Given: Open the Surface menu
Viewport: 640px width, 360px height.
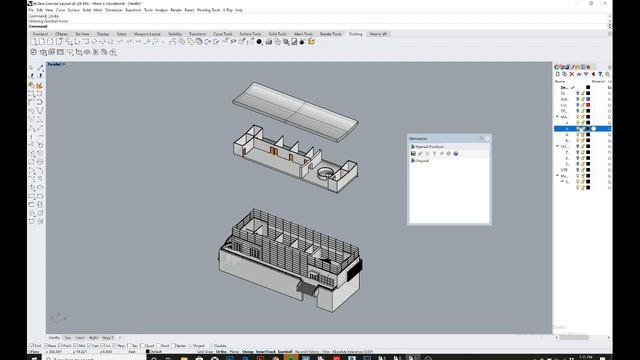Looking at the screenshot, I should point(73,10).
